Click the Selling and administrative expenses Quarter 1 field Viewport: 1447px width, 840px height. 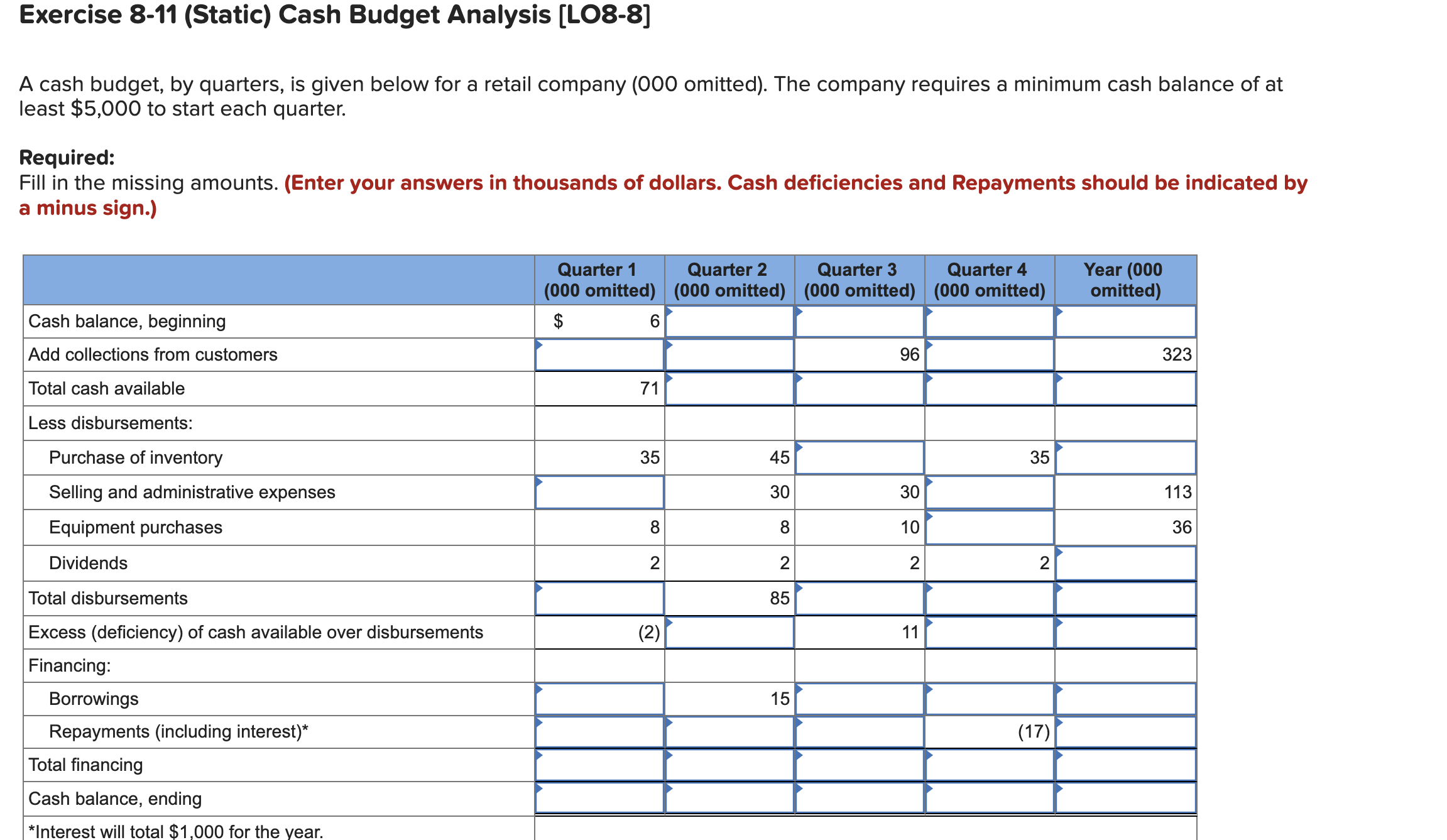click(x=598, y=493)
